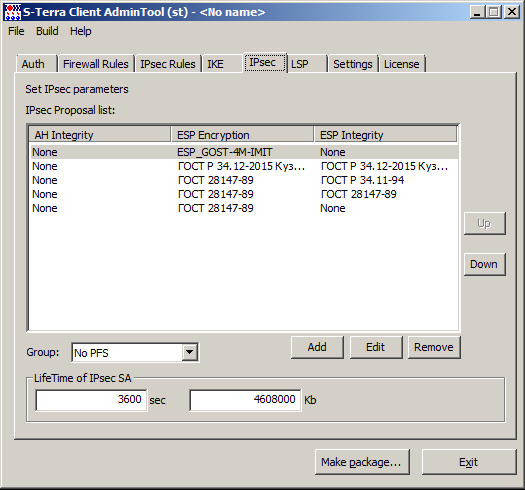This screenshot has width=525, height=490.
Task: Click the Make package button
Action: pyautogui.click(x=362, y=462)
